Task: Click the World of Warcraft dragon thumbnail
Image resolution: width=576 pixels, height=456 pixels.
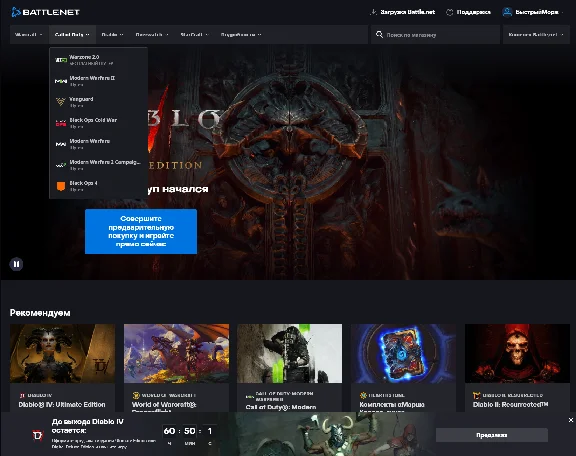Action: coord(176,353)
